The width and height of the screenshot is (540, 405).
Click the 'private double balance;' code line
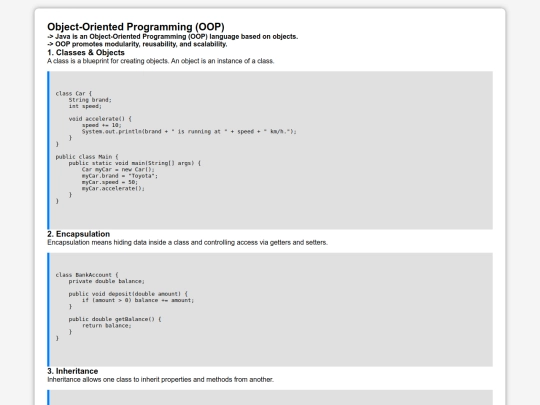pos(106,281)
